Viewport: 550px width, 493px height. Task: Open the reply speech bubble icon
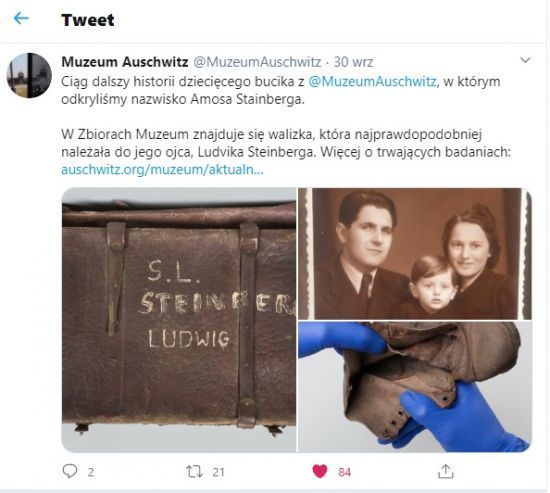click(x=70, y=471)
